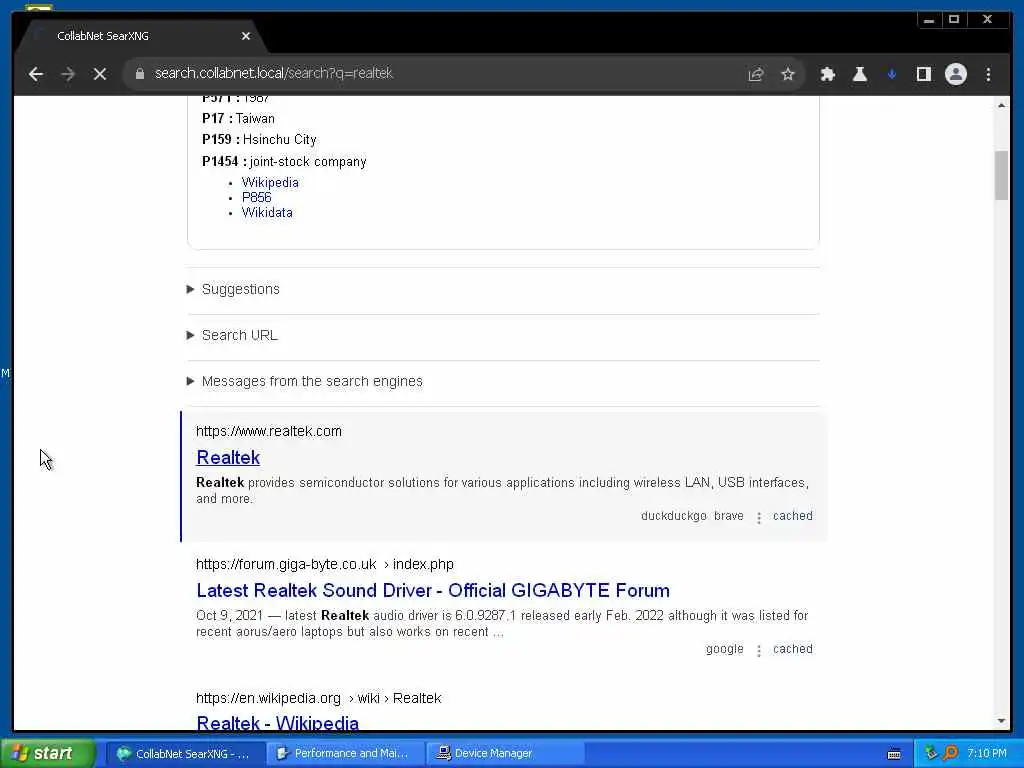Open the Realtek result title
The height and width of the screenshot is (768, 1024).
pos(228,457)
